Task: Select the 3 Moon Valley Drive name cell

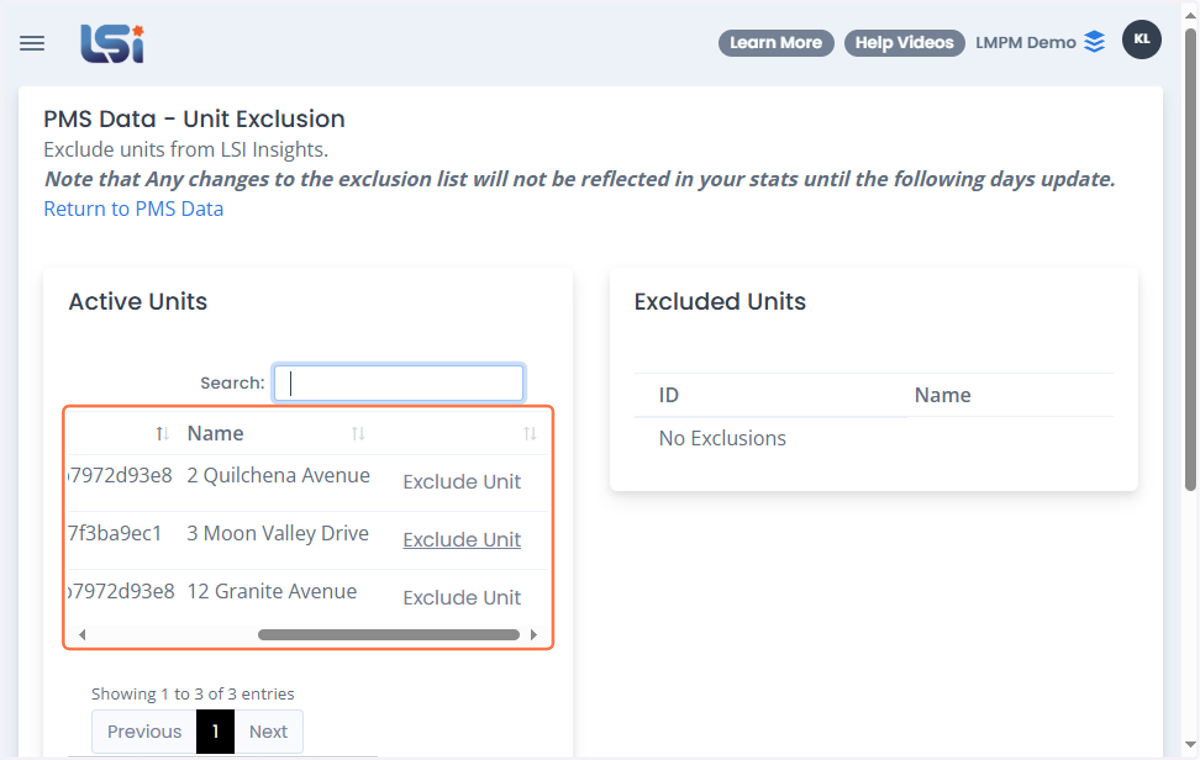Action: [278, 534]
